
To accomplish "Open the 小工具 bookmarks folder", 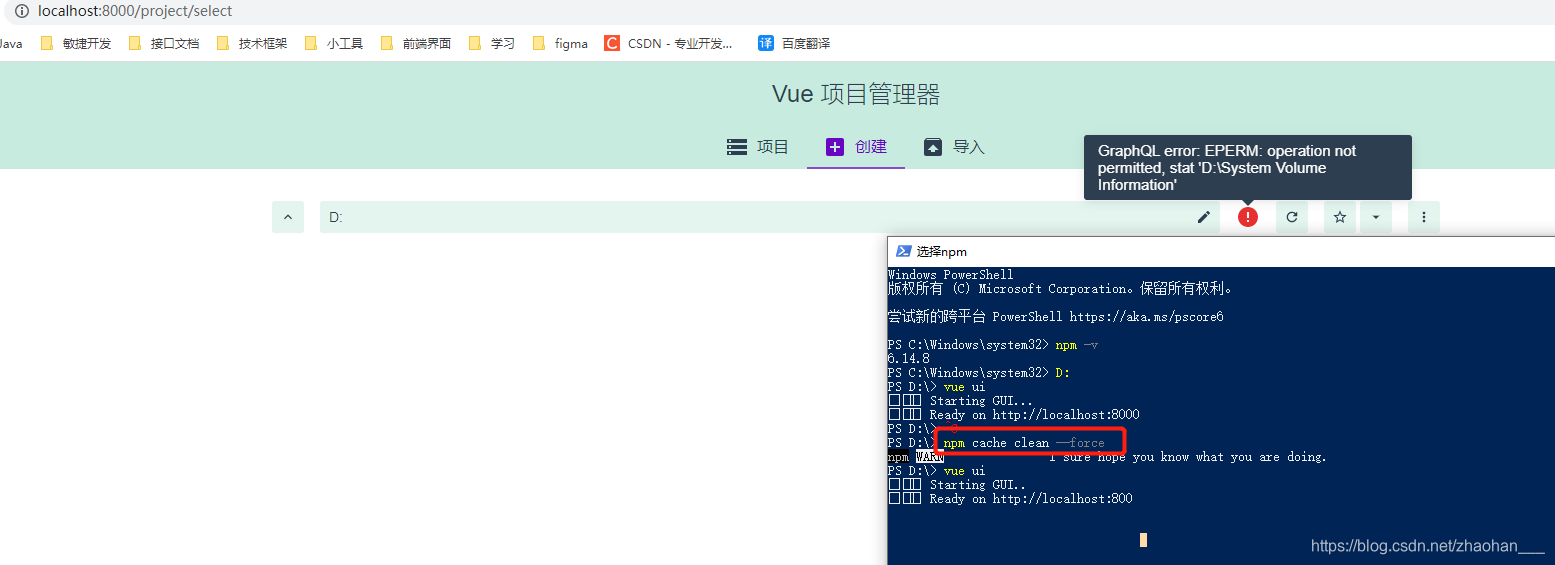I will (334, 43).
